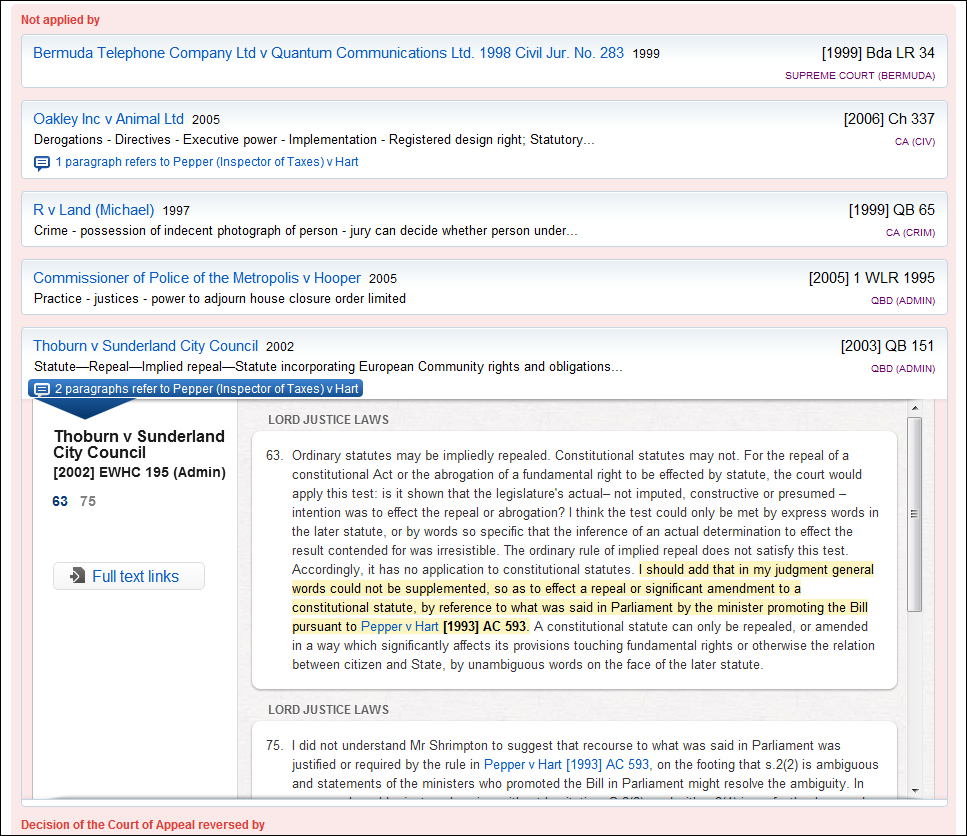Click citation [1999] QB 65
This screenshot has height=836, width=967.
click(x=892, y=210)
